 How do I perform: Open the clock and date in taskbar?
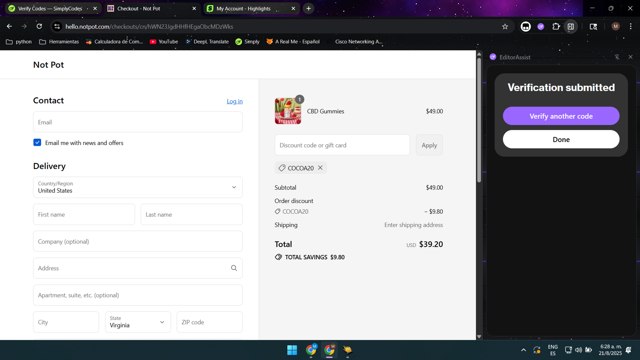(611, 350)
